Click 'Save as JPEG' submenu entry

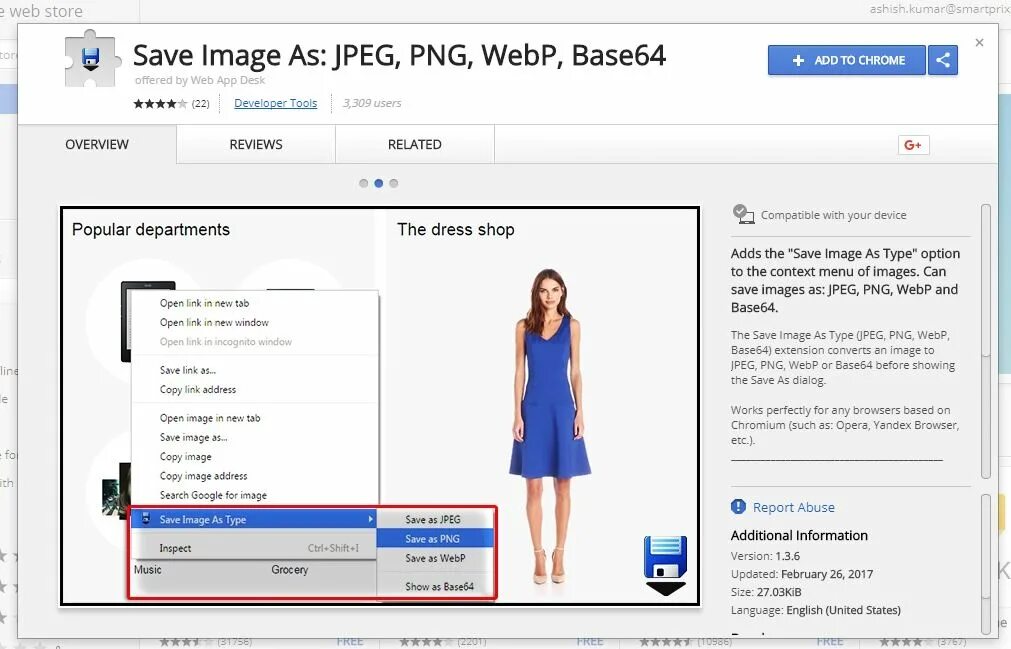[x=435, y=519]
